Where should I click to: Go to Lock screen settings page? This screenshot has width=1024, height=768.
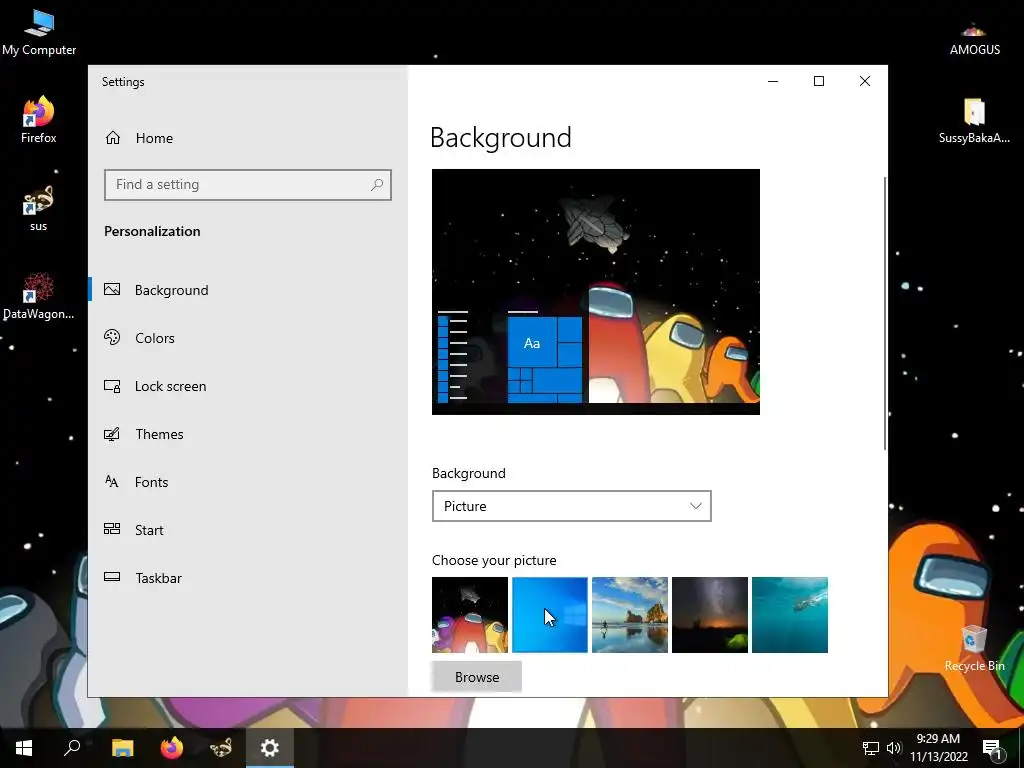[x=248, y=386]
